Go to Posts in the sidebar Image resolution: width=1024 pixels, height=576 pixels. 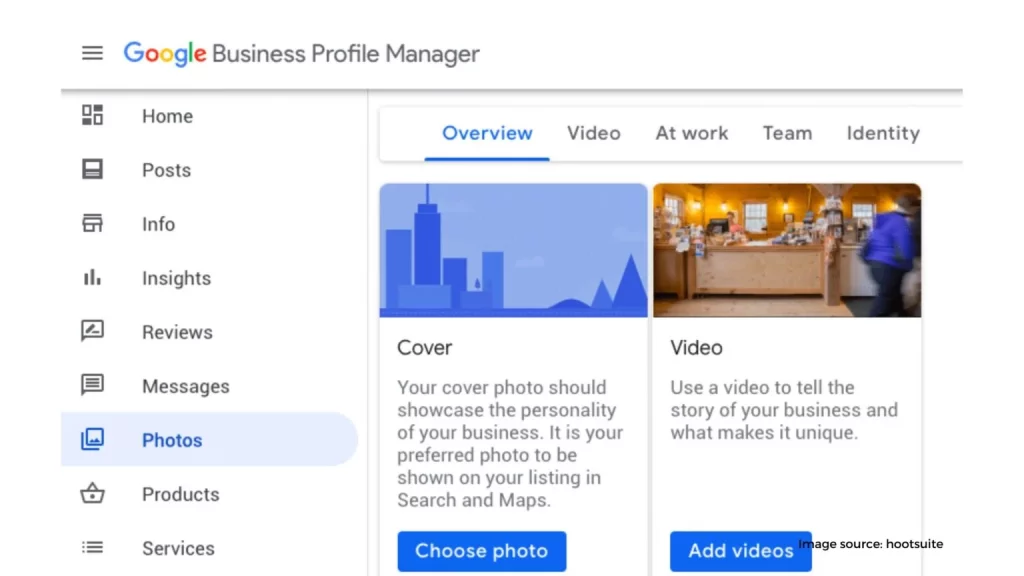pyautogui.click(x=167, y=170)
